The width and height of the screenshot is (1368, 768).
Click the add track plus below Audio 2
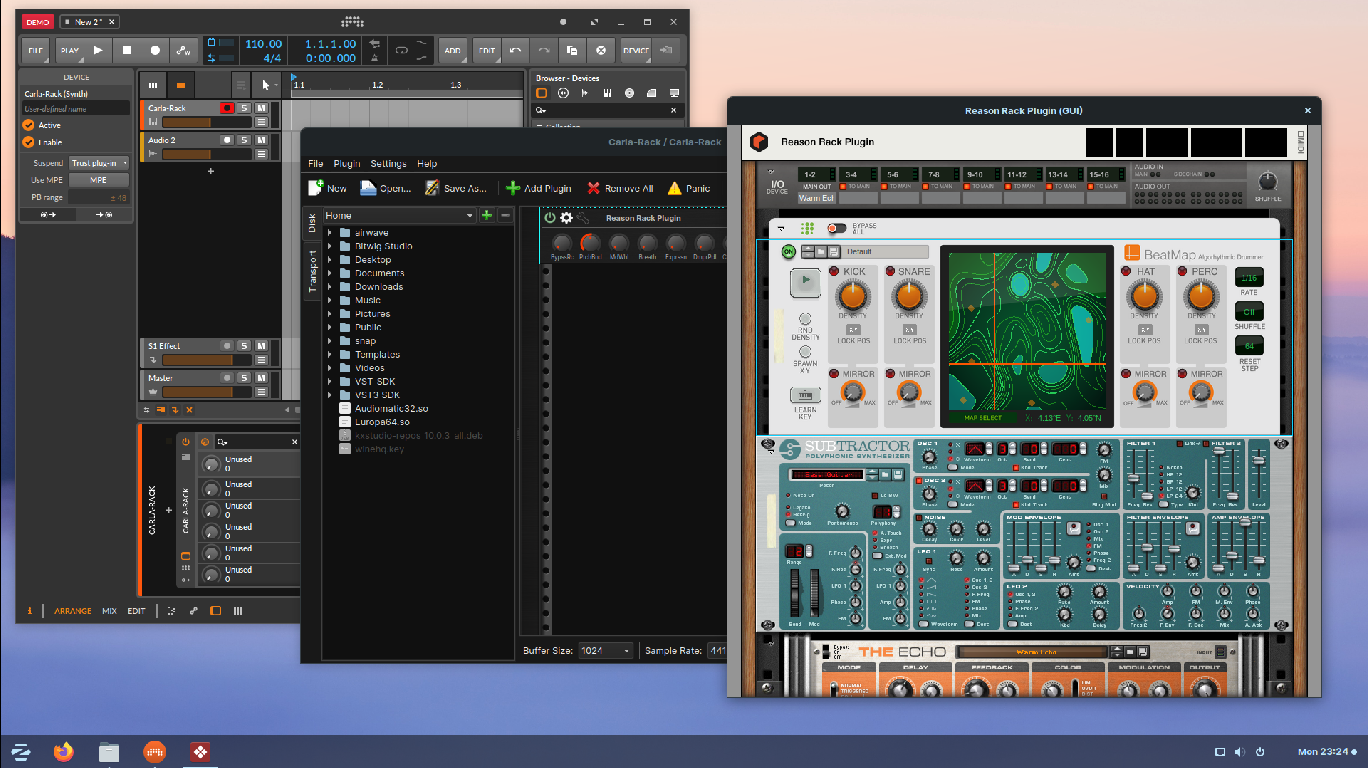tap(210, 171)
